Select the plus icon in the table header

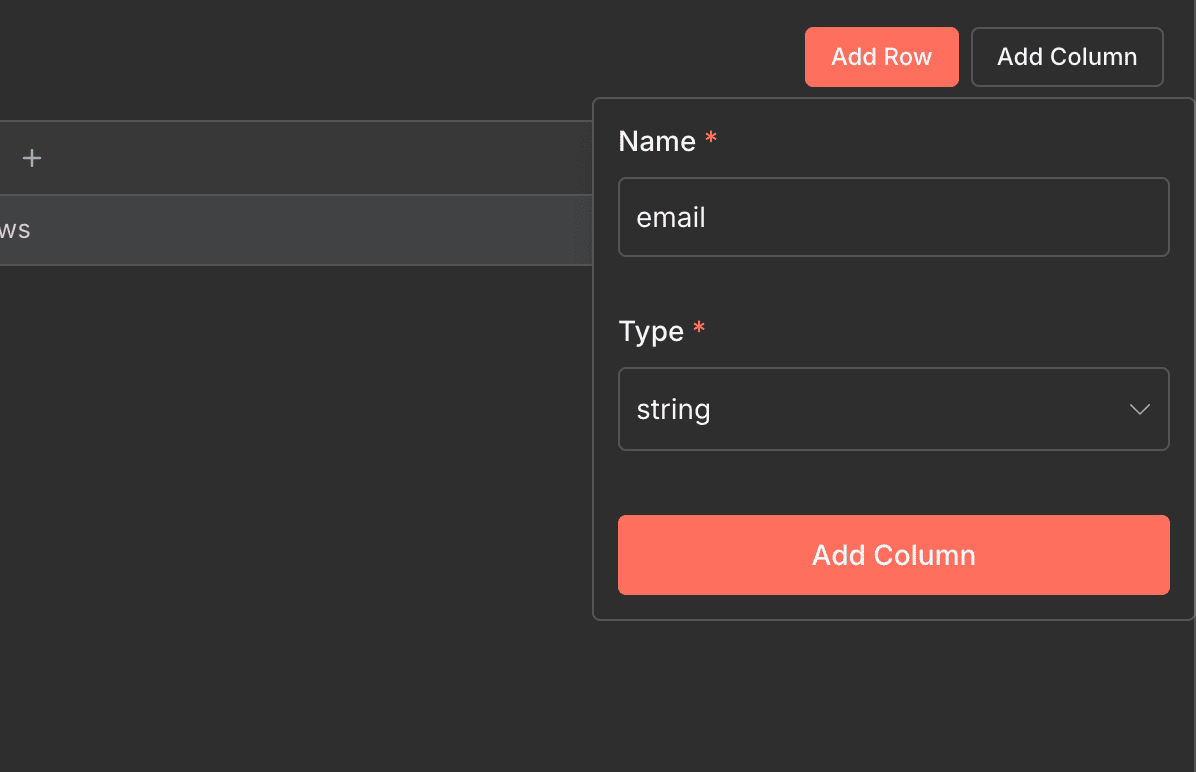[31, 157]
